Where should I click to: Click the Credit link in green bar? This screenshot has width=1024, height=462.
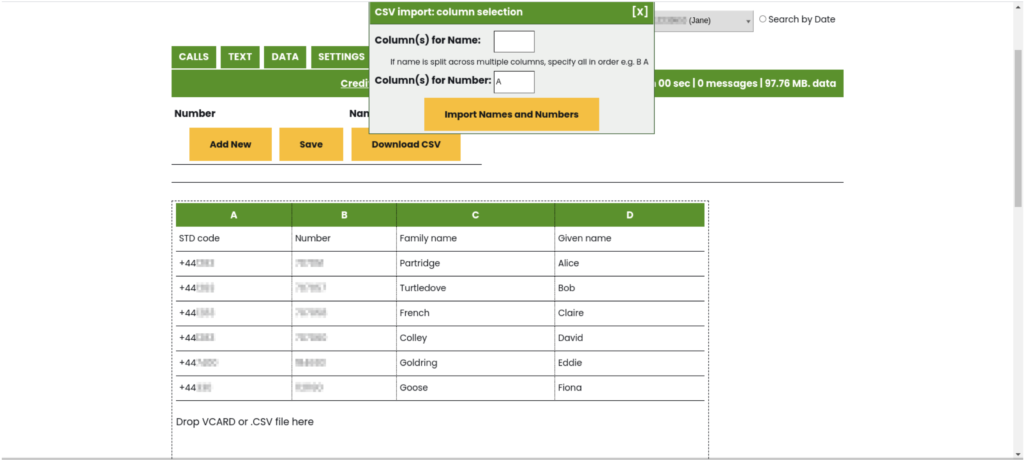point(355,84)
